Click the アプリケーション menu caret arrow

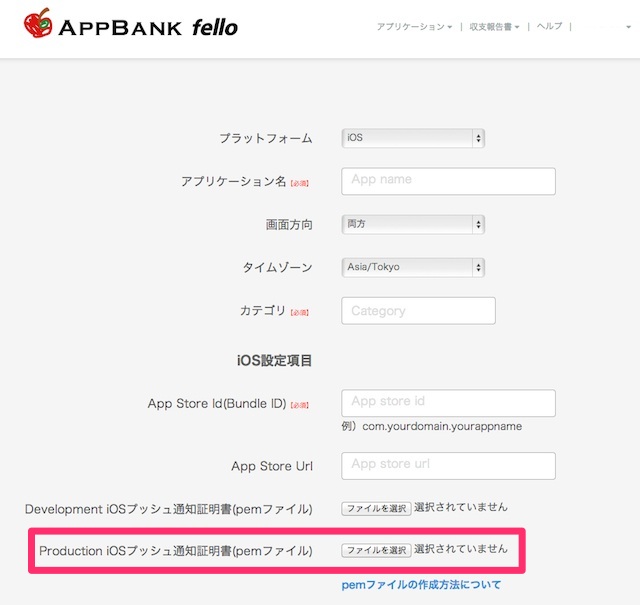450,28
